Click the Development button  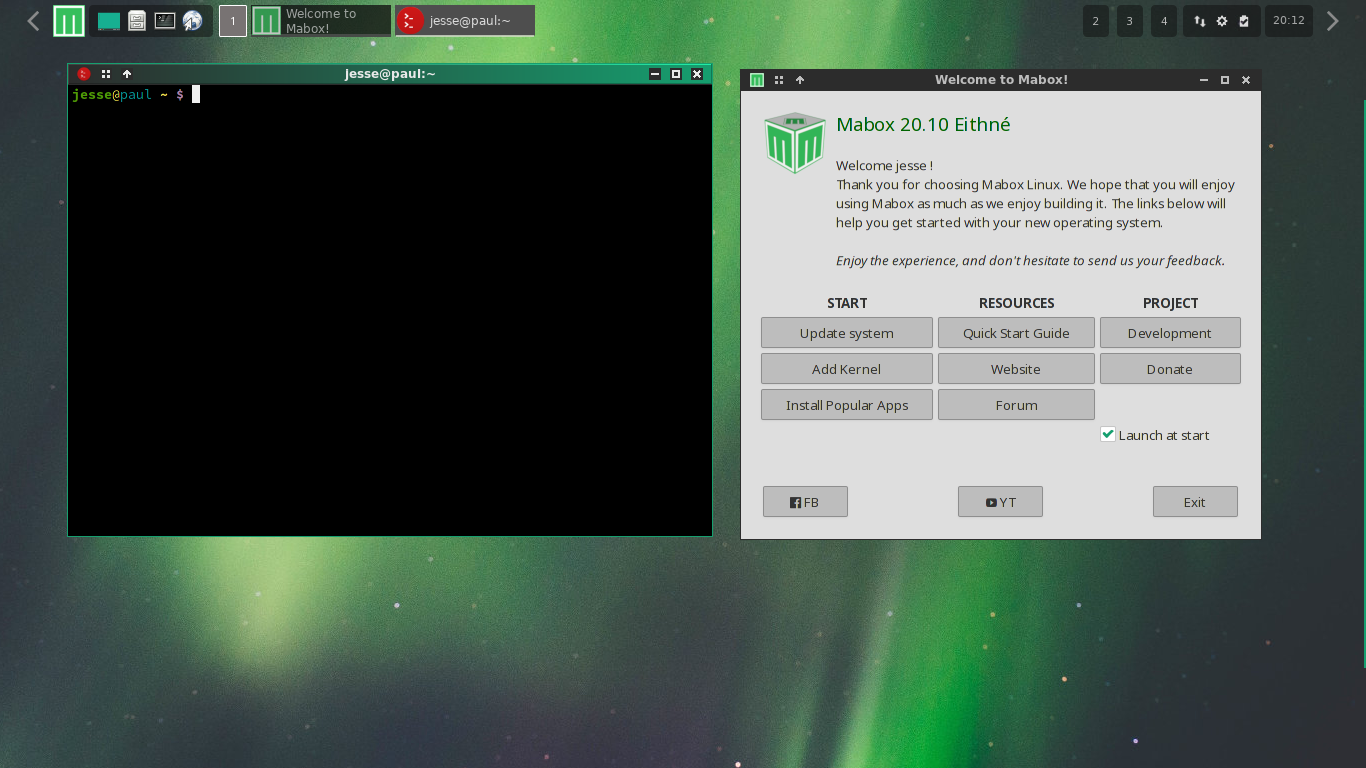coord(1170,333)
